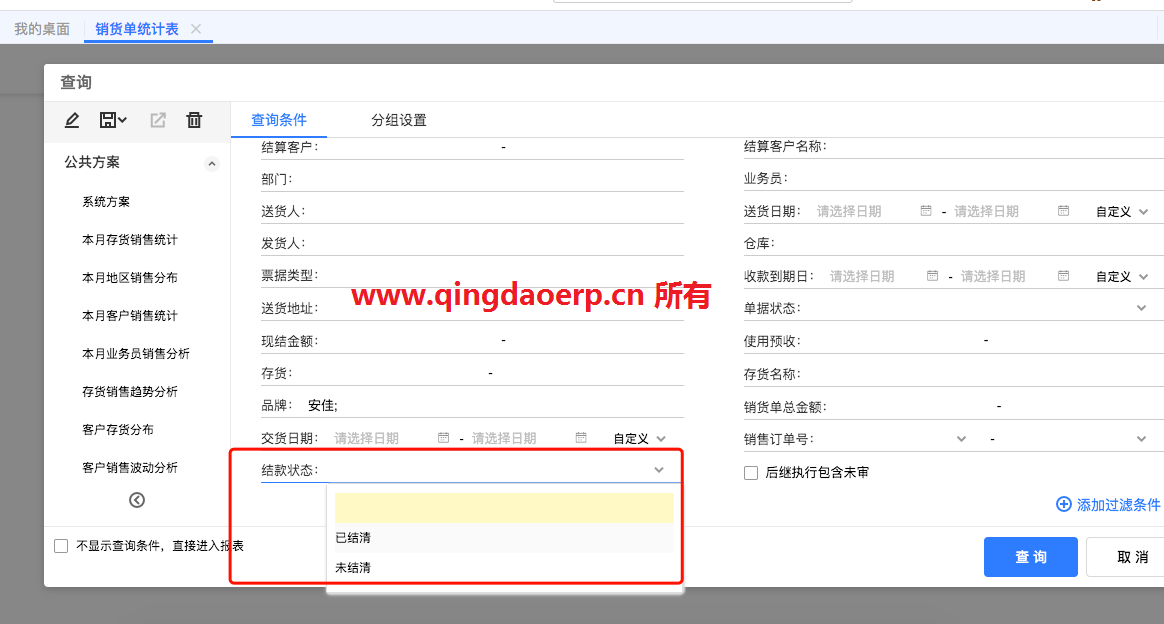Image resolution: width=1164 pixels, height=624 pixels.
Task: Open calendar icon for 送货日期 start date
Action: click(x=926, y=211)
